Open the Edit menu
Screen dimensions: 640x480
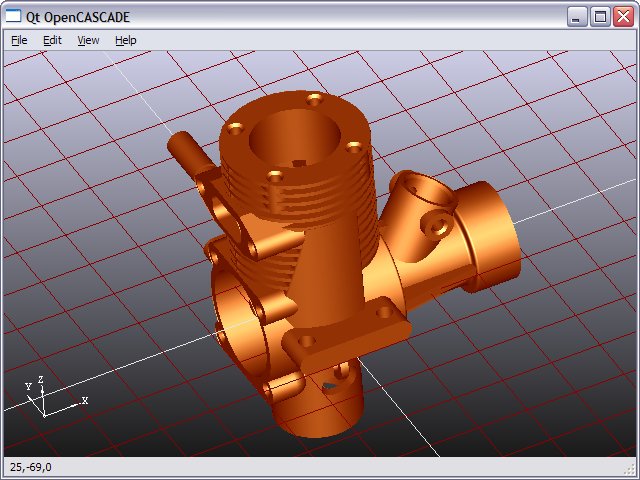point(52,40)
